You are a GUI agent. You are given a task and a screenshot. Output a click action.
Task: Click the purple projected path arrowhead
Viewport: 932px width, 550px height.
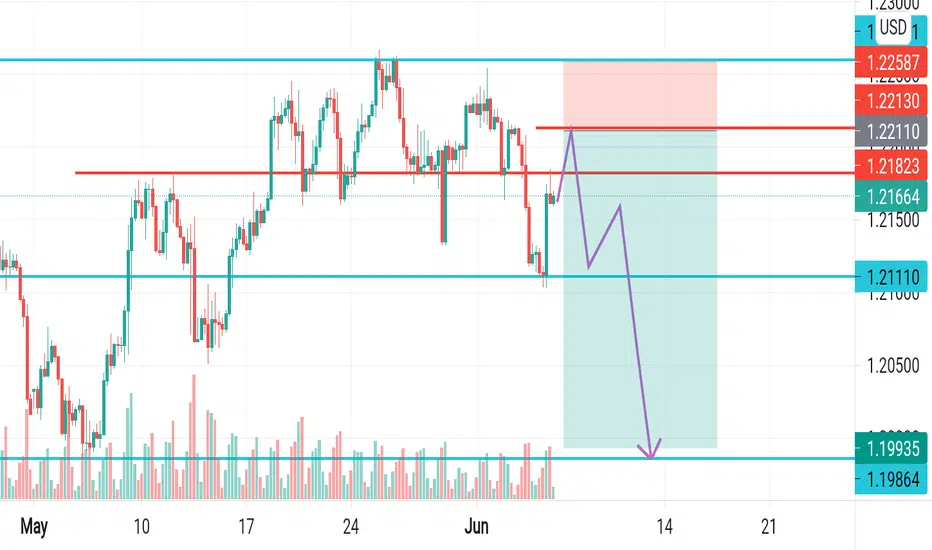point(650,452)
